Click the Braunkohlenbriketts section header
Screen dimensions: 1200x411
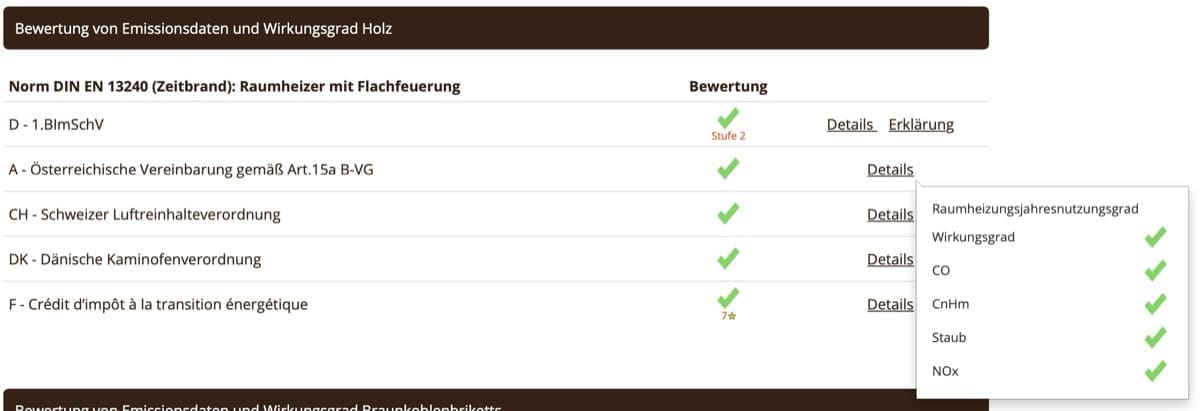coord(496,404)
